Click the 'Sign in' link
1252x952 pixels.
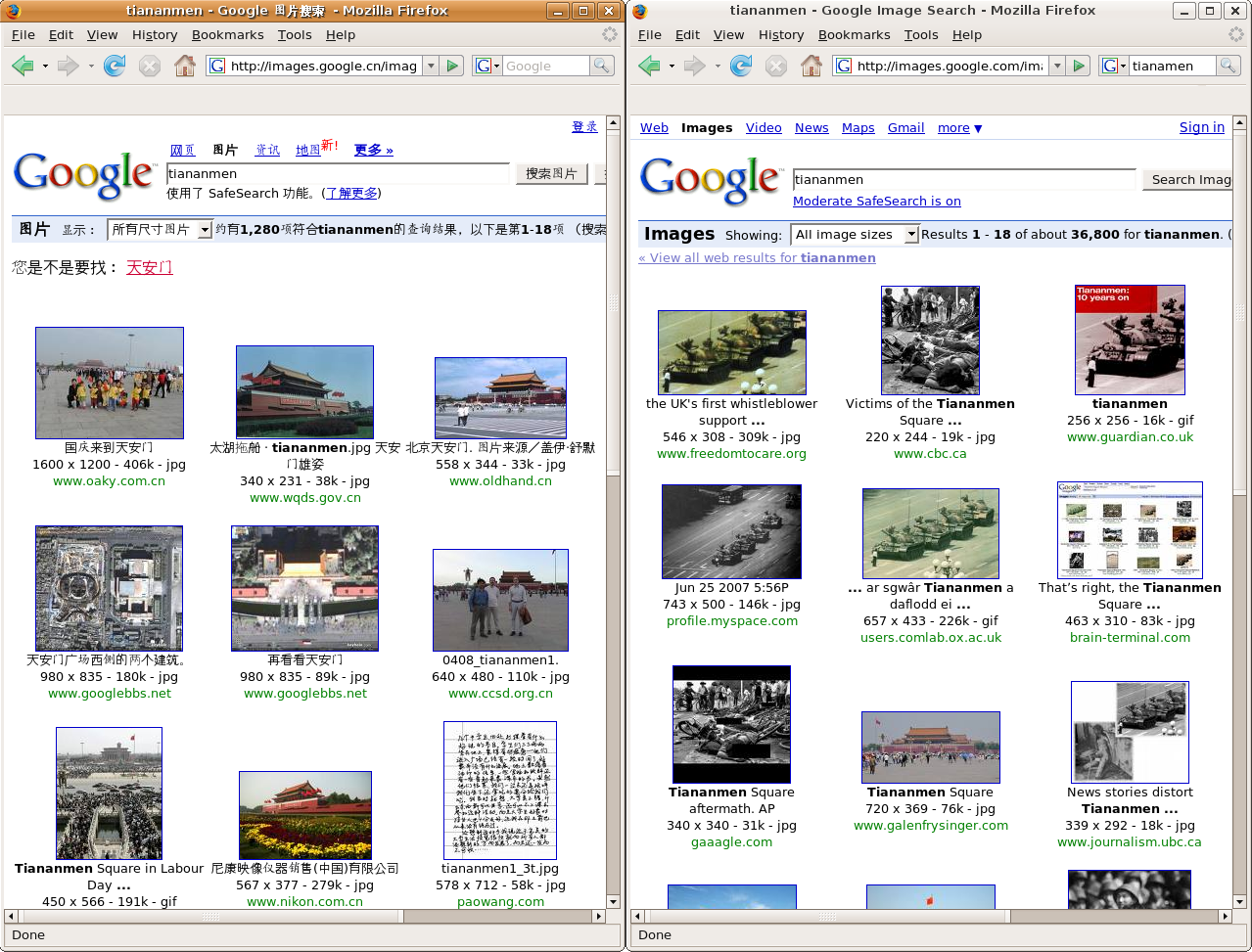[1201, 127]
